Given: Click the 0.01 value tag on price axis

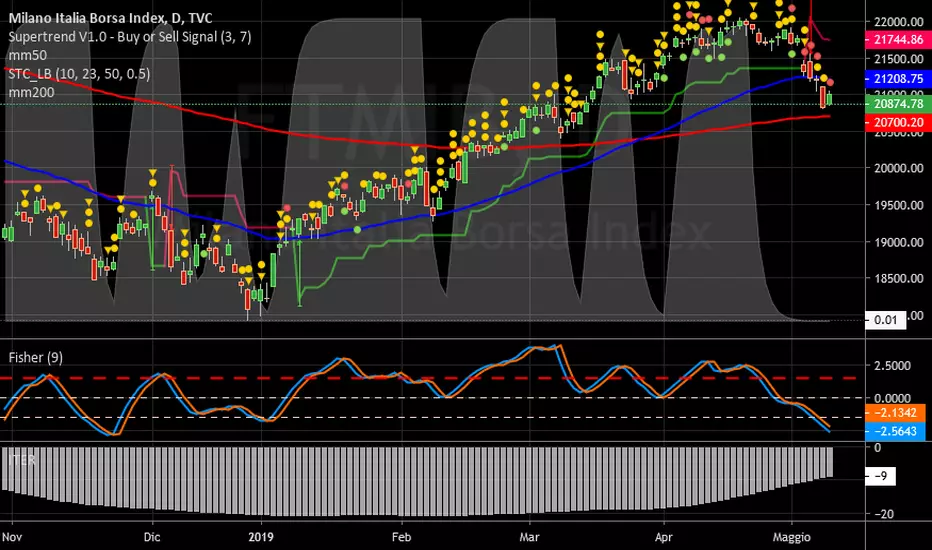Looking at the screenshot, I should click(x=886, y=320).
